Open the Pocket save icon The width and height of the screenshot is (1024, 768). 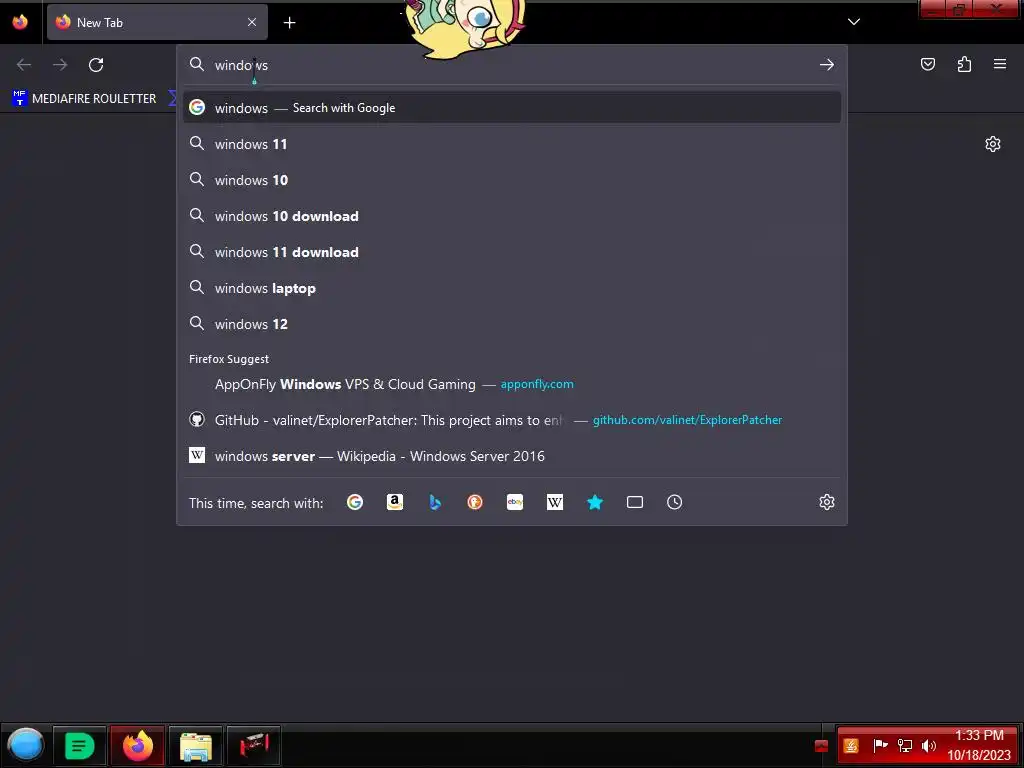(928, 64)
